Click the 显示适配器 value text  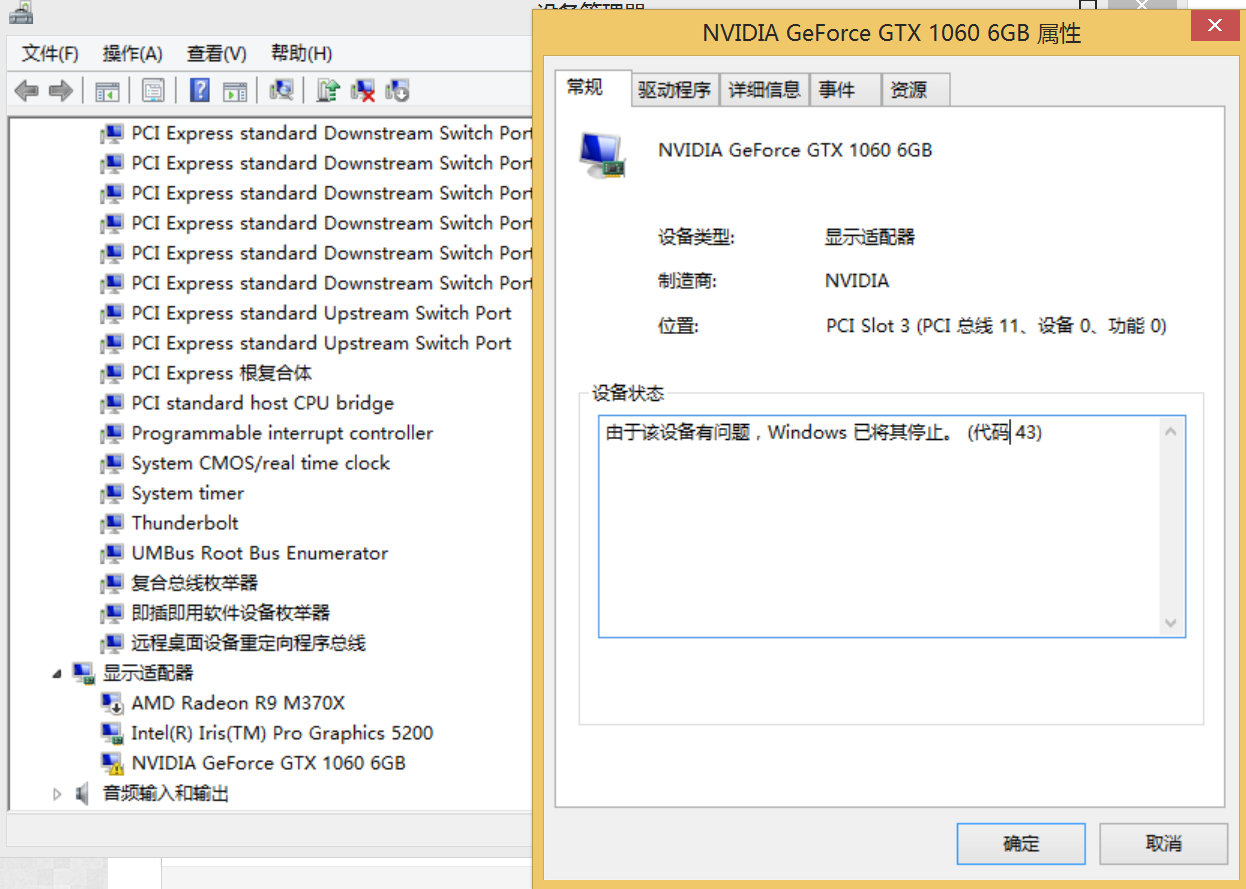click(x=870, y=237)
